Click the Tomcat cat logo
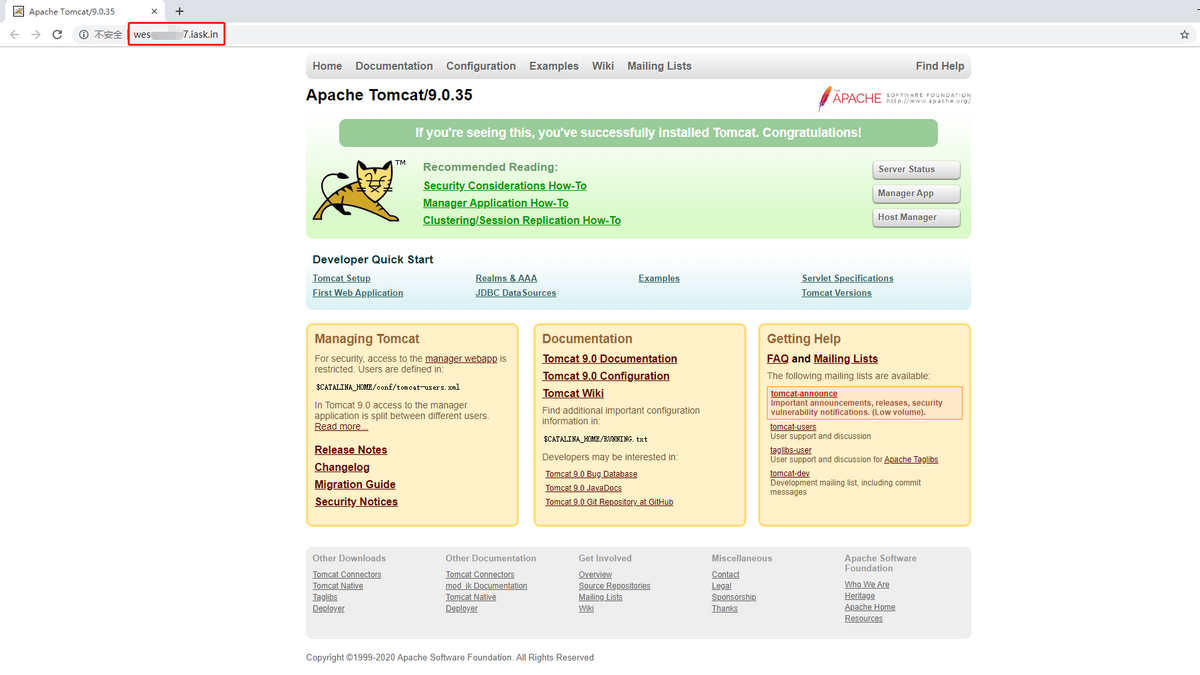Image resolution: width=1200 pixels, height=675 pixels. click(x=358, y=190)
